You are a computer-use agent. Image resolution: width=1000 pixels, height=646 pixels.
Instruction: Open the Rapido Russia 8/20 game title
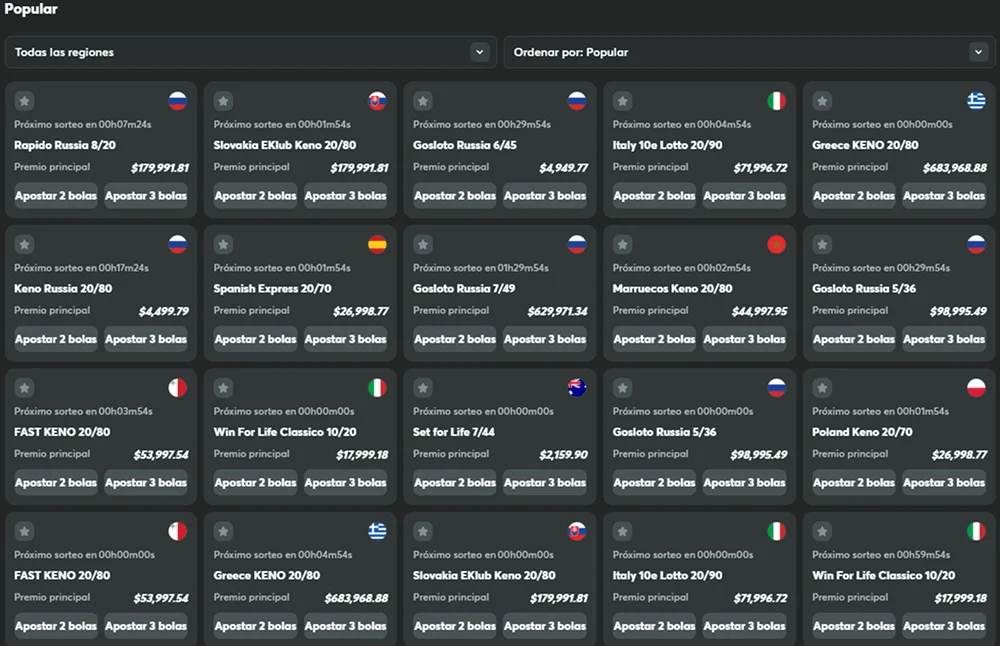tap(65, 145)
